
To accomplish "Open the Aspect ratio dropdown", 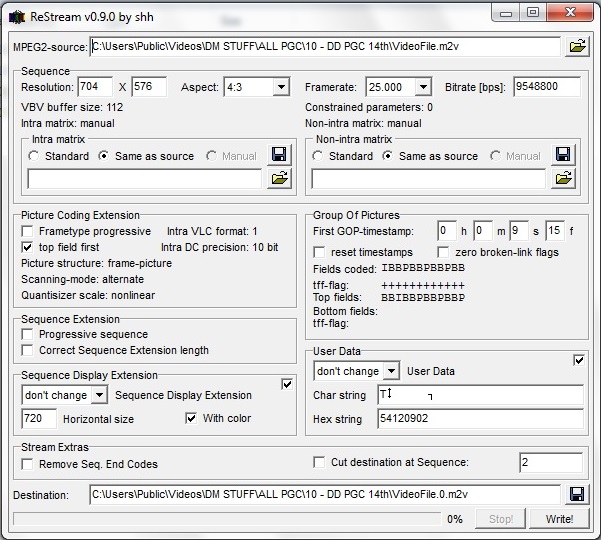I will pyautogui.click(x=281, y=87).
